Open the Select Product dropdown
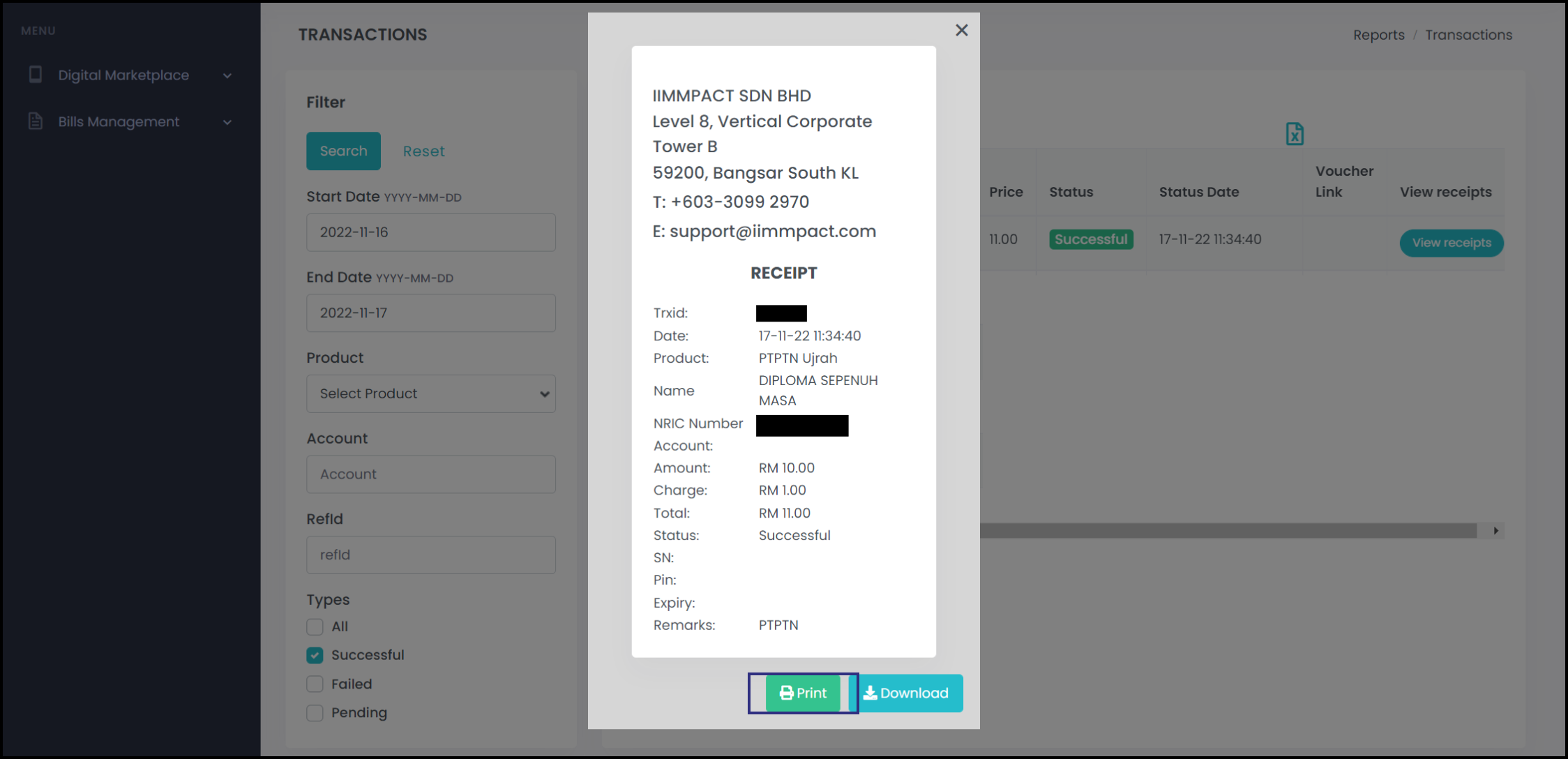 coord(431,393)
